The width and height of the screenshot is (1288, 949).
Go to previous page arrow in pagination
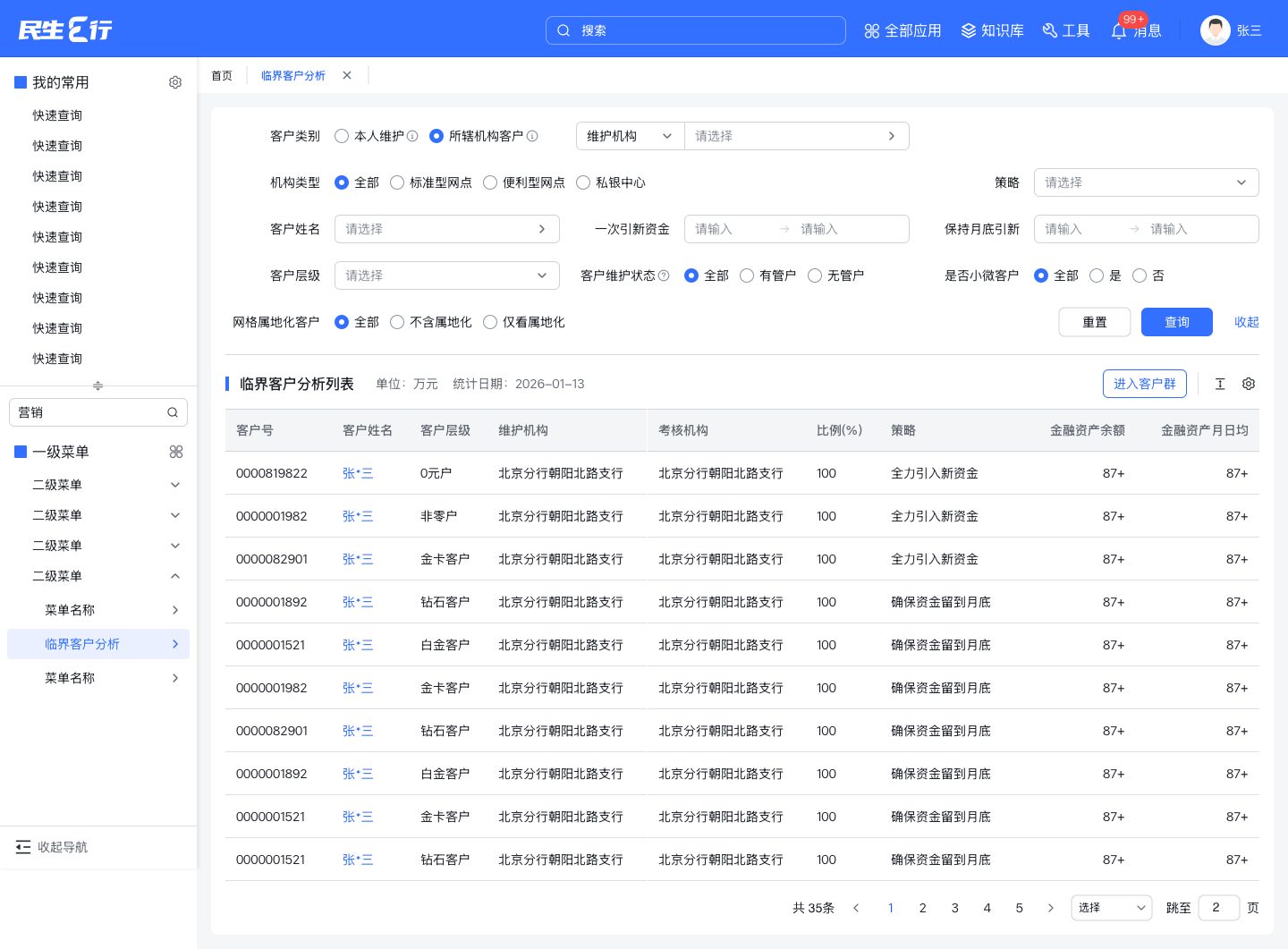pyautogui.click(x=856, y=908)
